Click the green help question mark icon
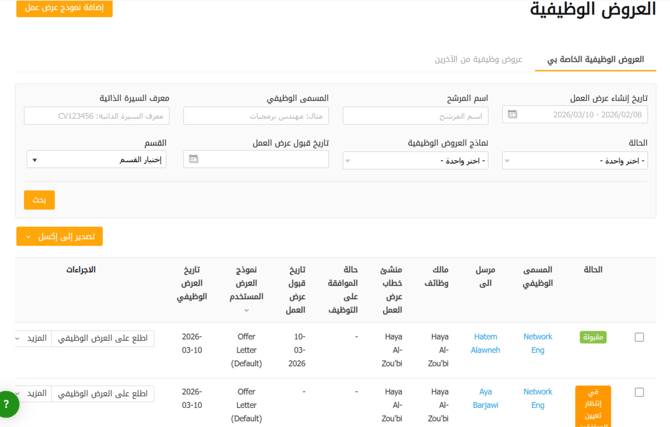Screen dimensions: 670x427 click(x=6, y=405)
